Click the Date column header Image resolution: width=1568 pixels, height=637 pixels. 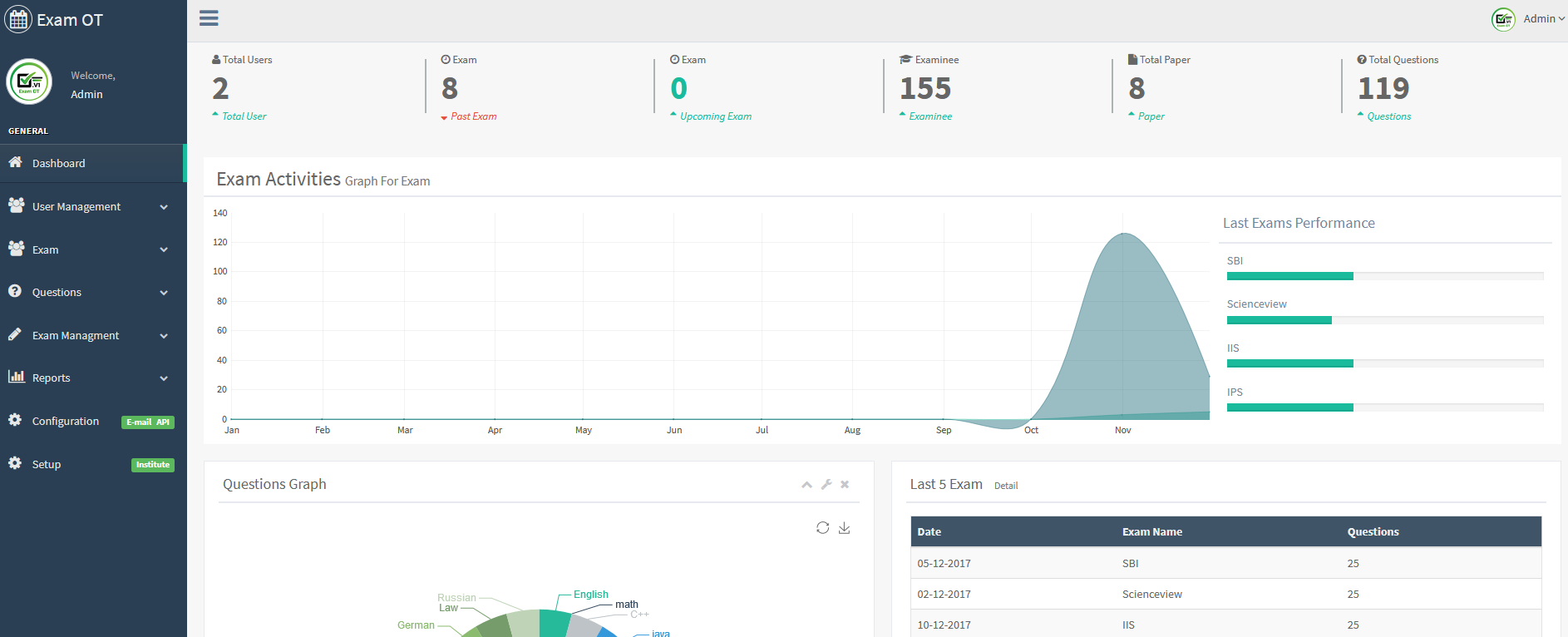929,532
